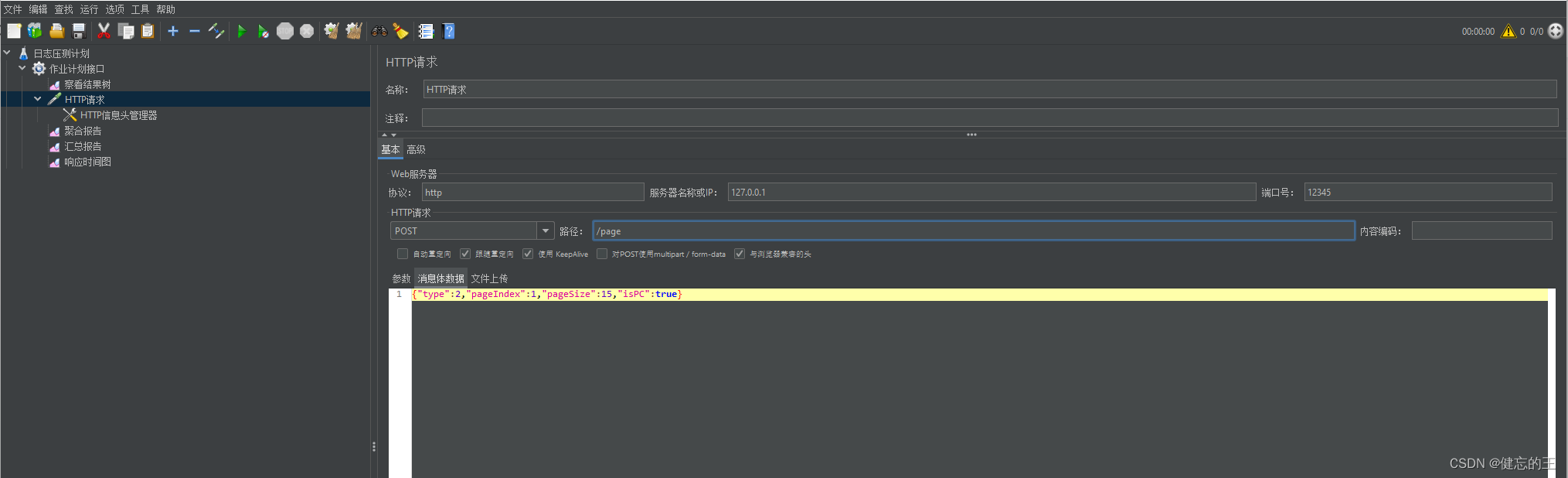The height and width of the screenshot is (478, 1568).
Task: Open the 帮助 menu
Action: 166,9
